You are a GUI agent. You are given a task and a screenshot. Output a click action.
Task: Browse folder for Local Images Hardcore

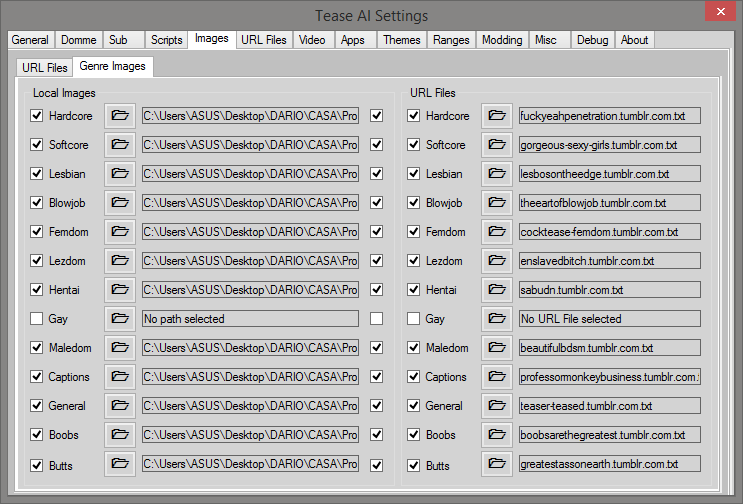[120, 116]
